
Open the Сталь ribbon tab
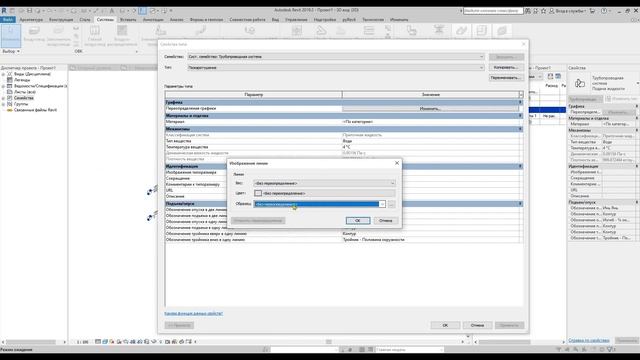click(x=85, y=20)
